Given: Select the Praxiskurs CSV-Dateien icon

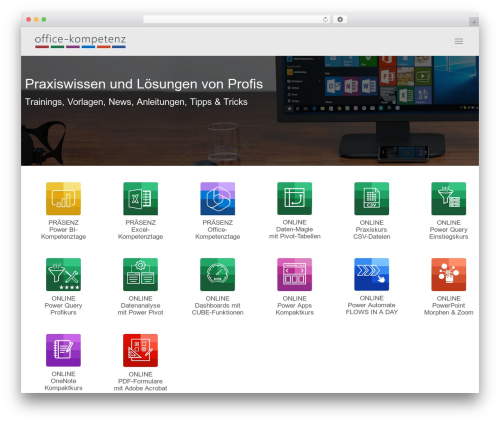Looking at the screenshot, I should (x=371, y=198).
